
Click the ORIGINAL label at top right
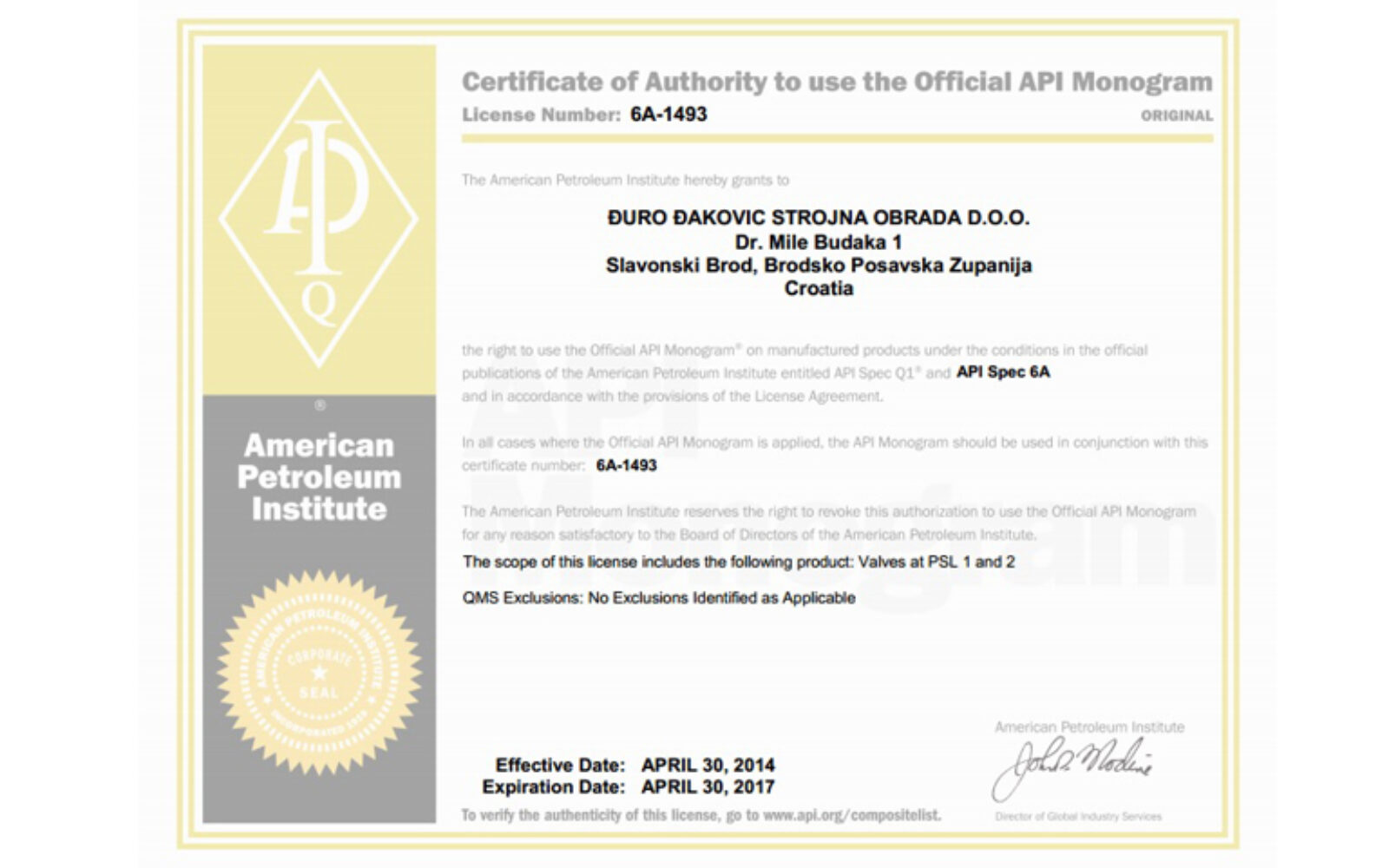click(x=1176, y=115)
